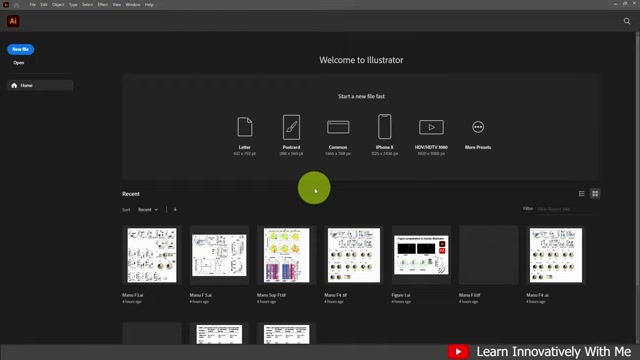Click the Open button
The height and width of the screenshot is (360, 640).
(x=18, y=63)
